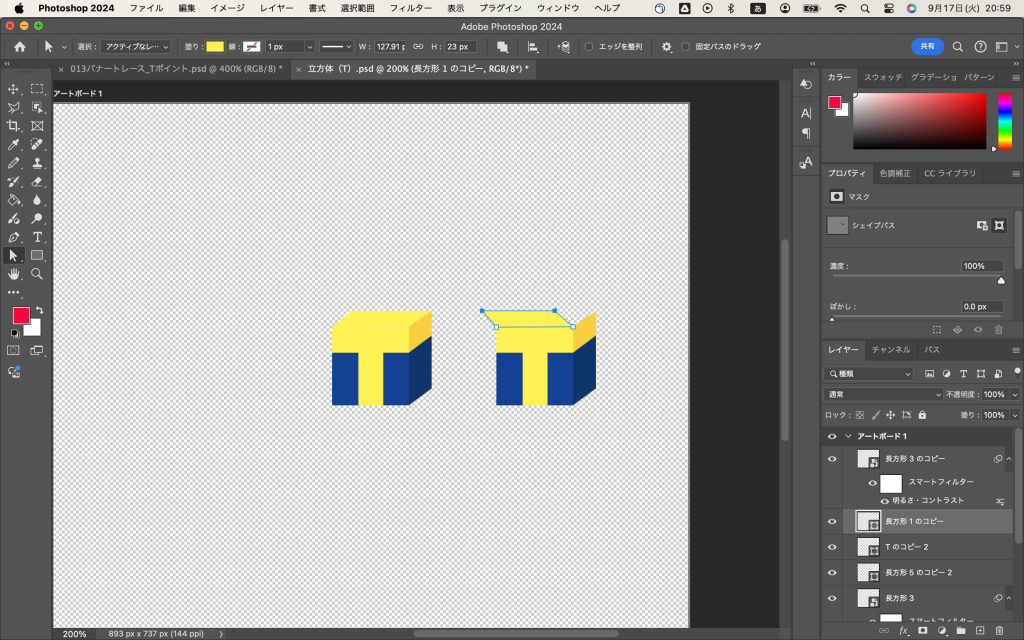
Task: Select the Zoom tool in the toolbar
Action: pos(37,273)
